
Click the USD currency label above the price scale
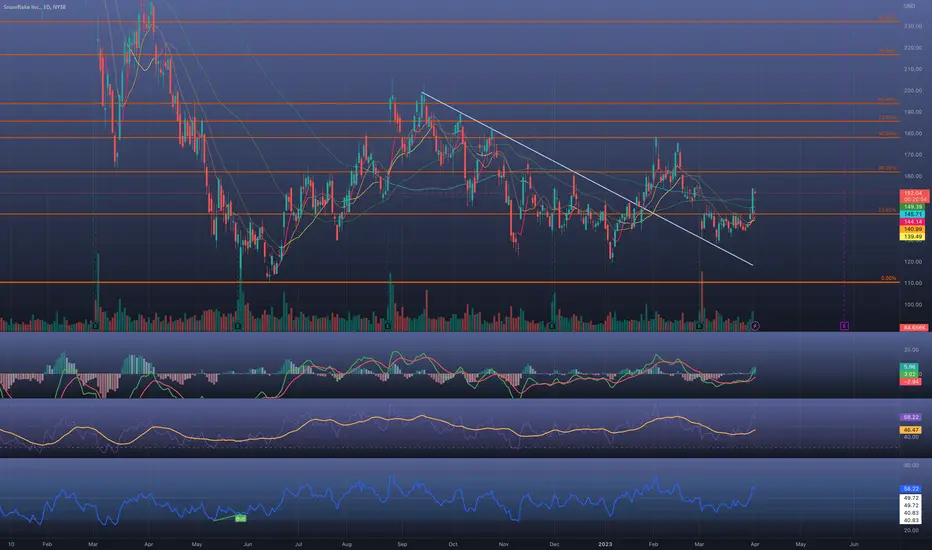909,6
